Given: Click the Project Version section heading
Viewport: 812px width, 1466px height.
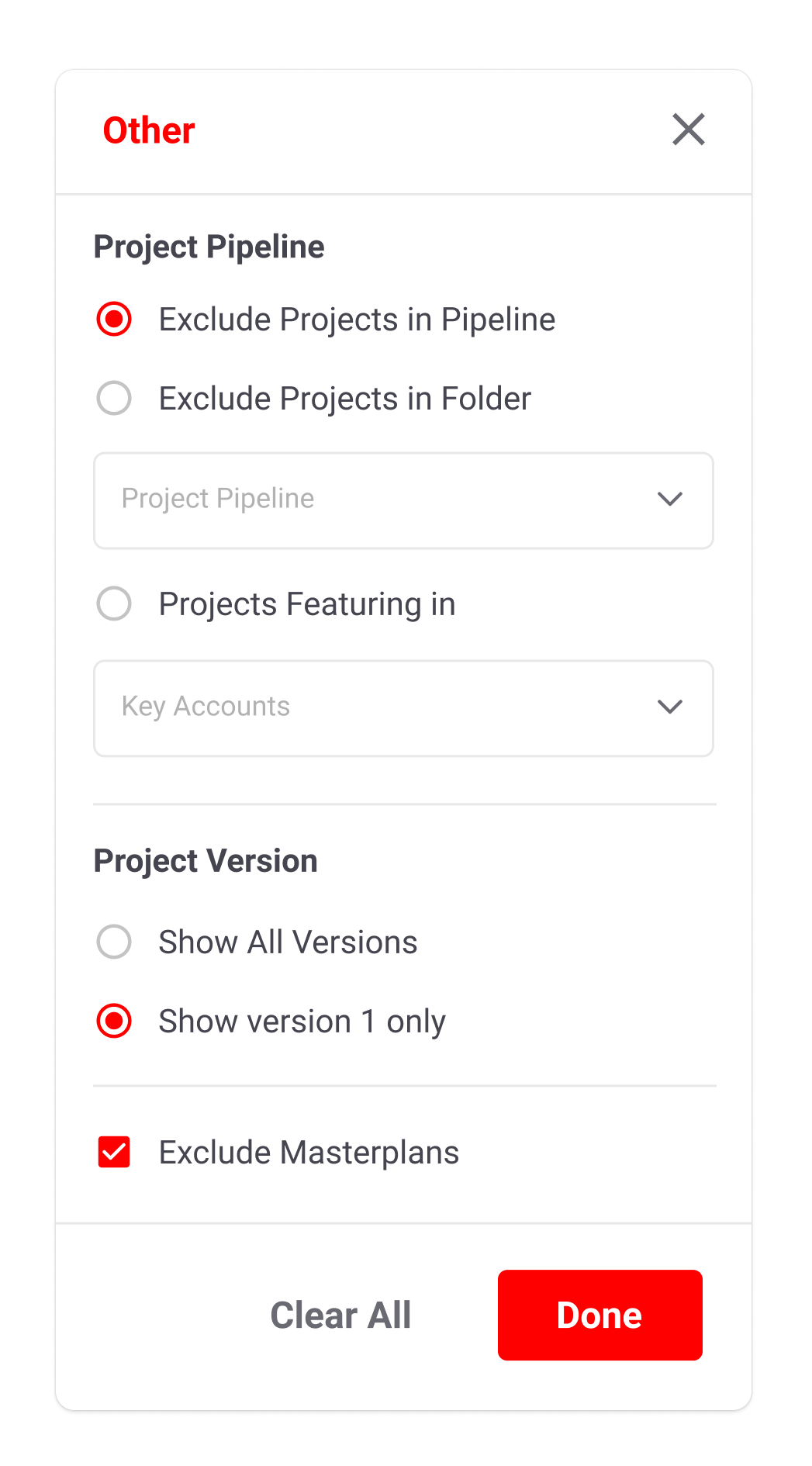Looking at the screenshot, I should coord(206,861).
